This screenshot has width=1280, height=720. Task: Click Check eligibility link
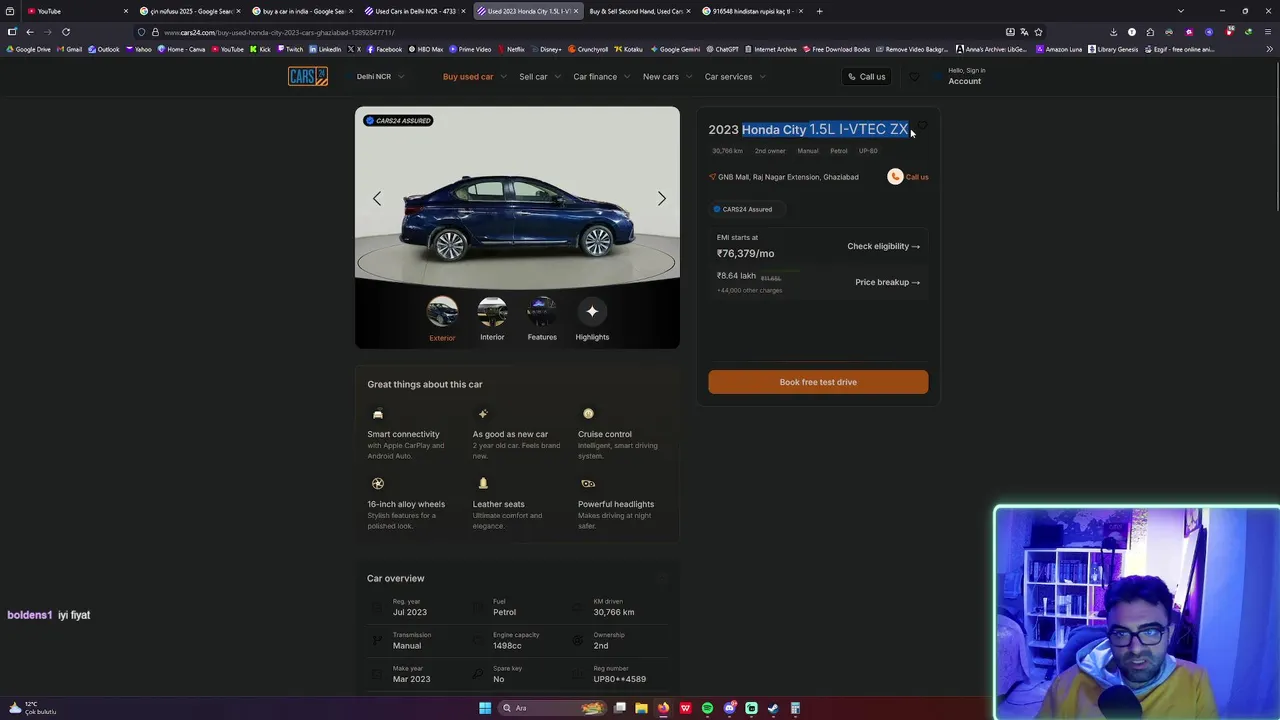[x=883, y=246]
